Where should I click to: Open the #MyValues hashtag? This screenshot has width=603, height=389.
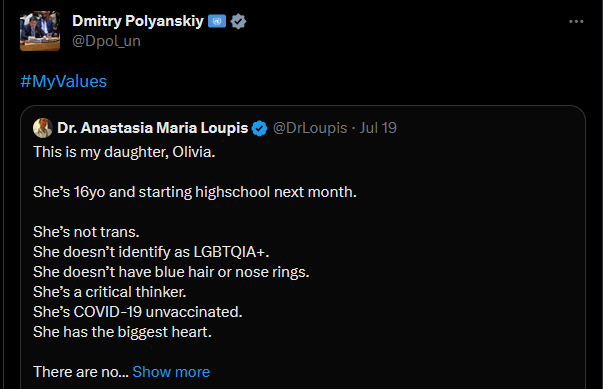pyautogui.click(x=63, y=81)
